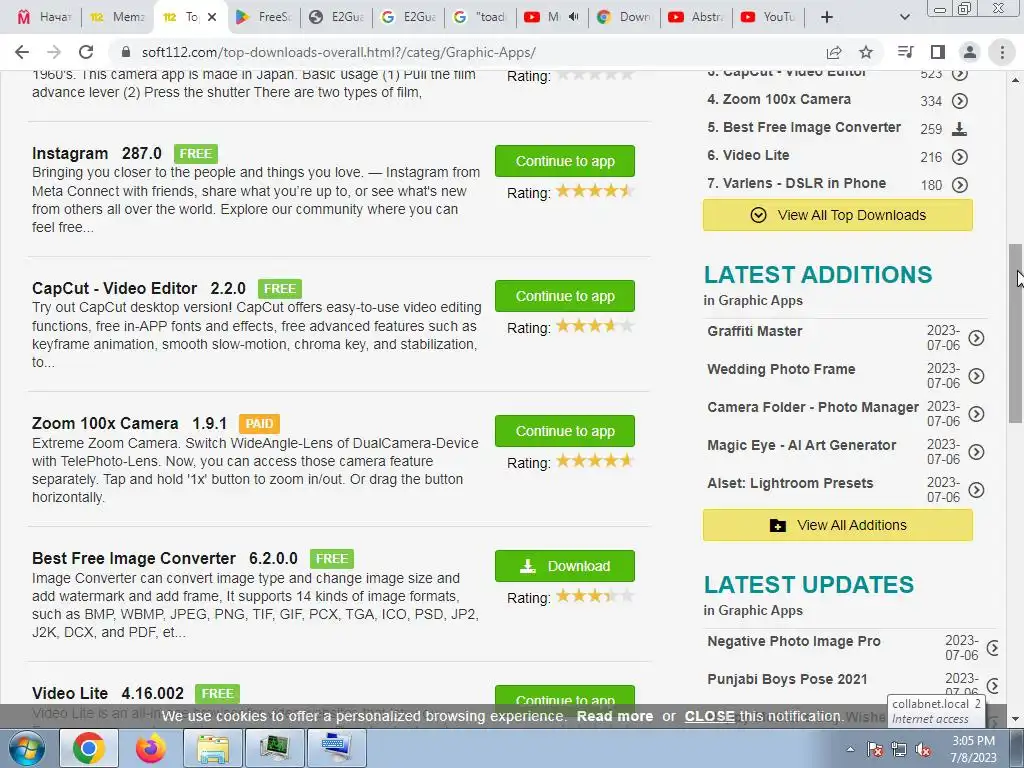Switch to the "toad" Google search tab
1024x768 pixels.
pyautogui.click(x=479, y=17)
